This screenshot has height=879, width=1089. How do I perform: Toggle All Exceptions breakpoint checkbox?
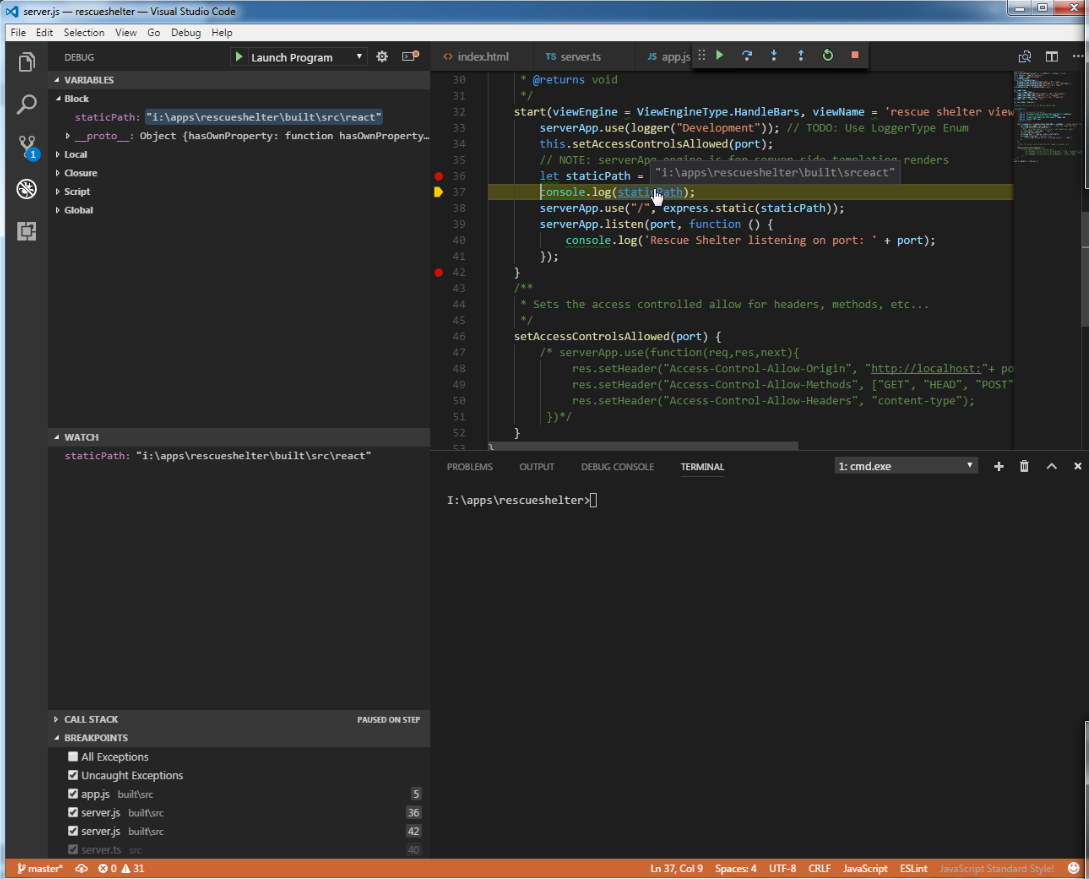point(73,757)
